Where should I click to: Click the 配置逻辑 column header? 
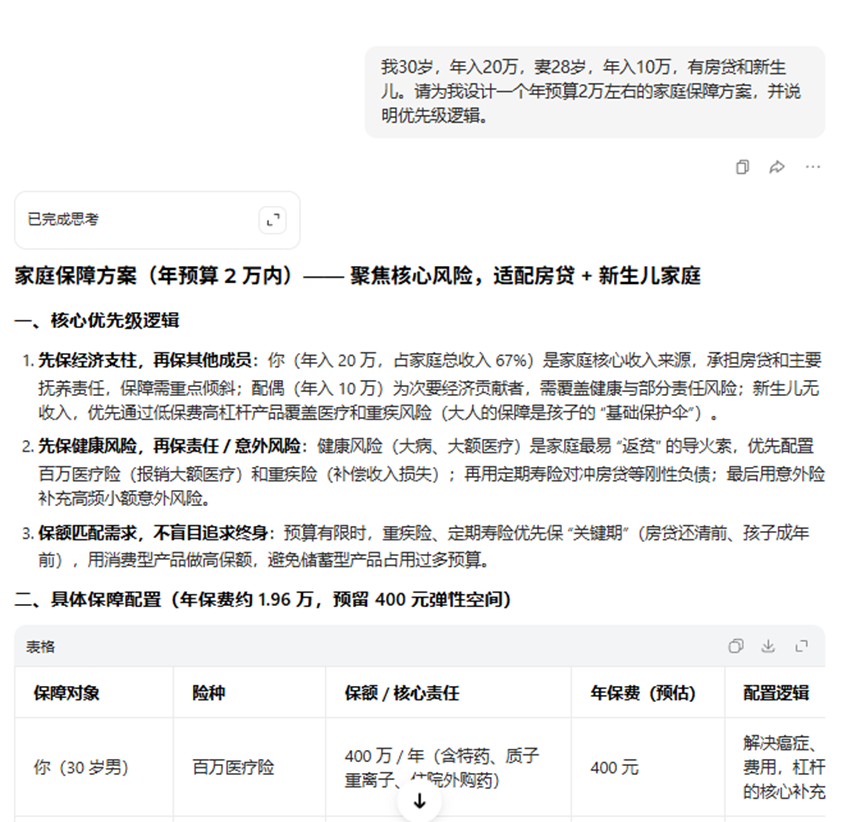click(776, 692)
